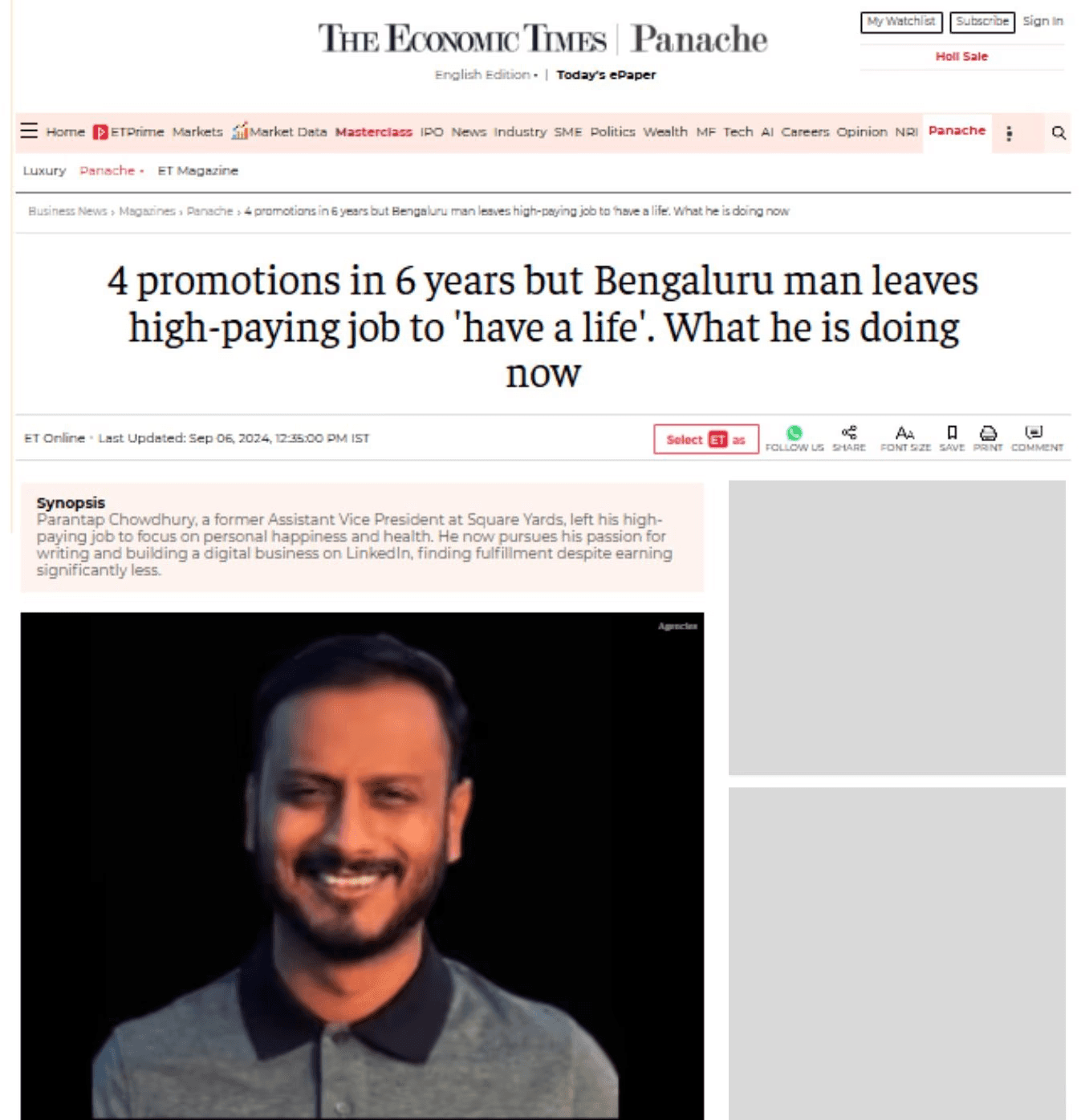Image resolution: width=1081 pixels, height=1120 pixels.
Task: Click the Business News breadcrumb
Action: [x=67, y=211]
